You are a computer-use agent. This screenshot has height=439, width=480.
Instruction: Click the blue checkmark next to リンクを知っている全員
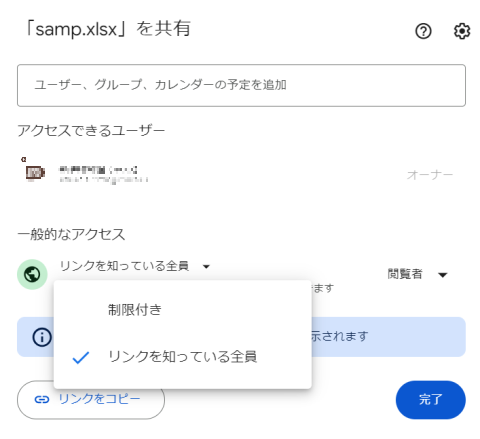click(x=81, y=357)
